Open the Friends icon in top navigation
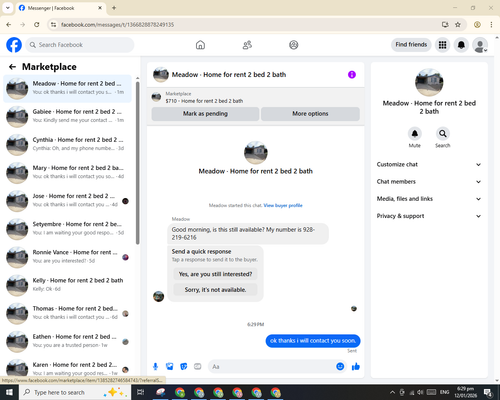 247,45
